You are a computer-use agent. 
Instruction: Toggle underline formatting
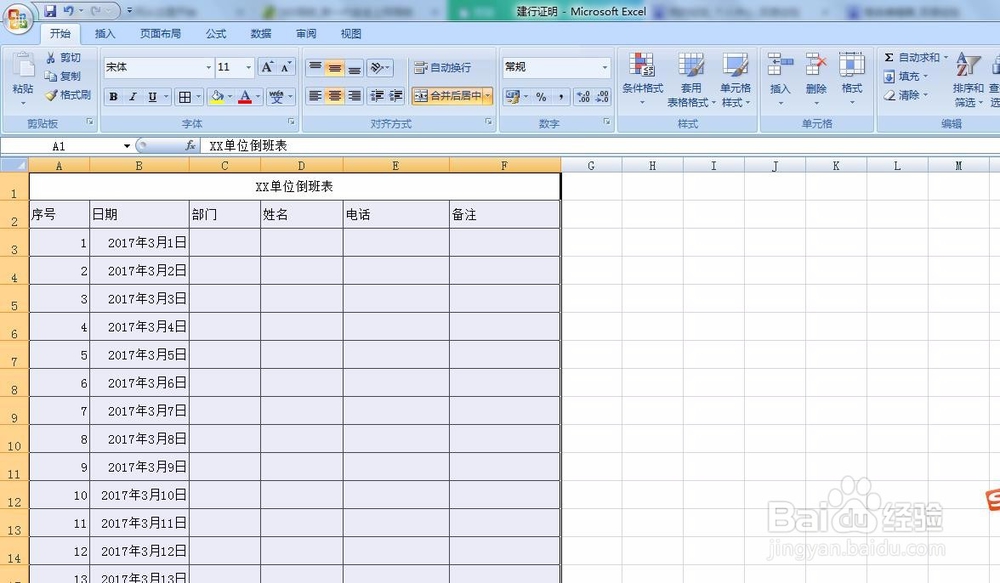(x=150, y=96)
